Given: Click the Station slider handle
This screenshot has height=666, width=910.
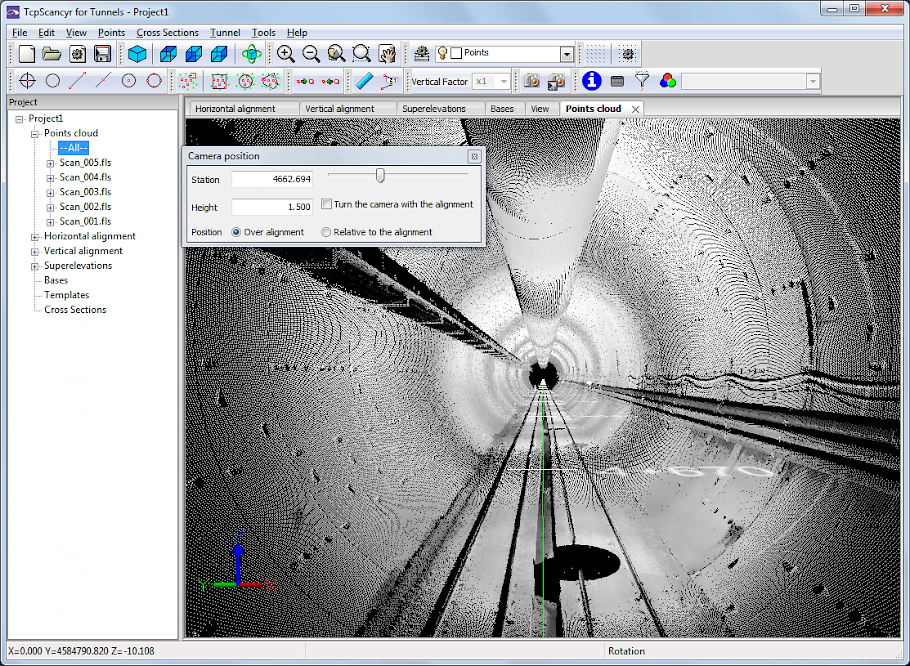Looking at the screenshot, I should coord(380,176).
